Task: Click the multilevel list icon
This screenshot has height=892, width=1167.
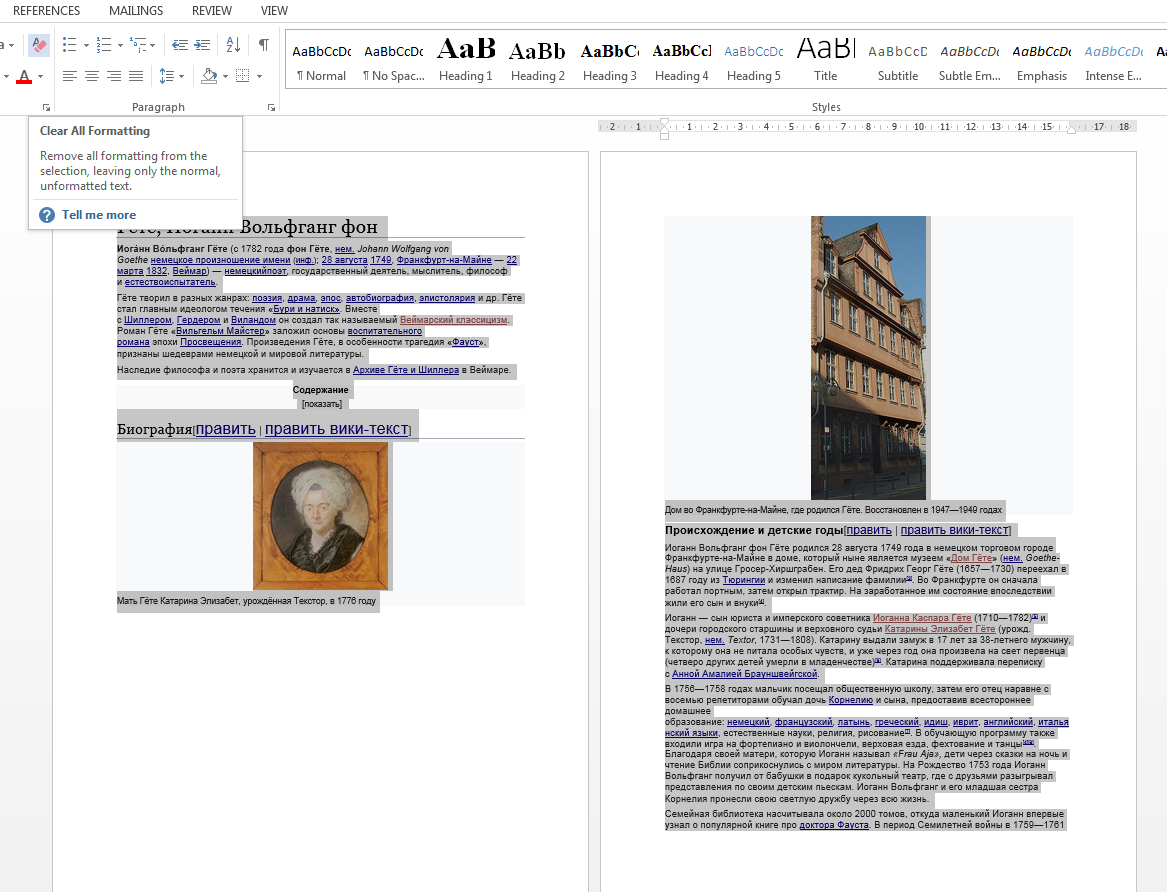Action: pos(138,45)
